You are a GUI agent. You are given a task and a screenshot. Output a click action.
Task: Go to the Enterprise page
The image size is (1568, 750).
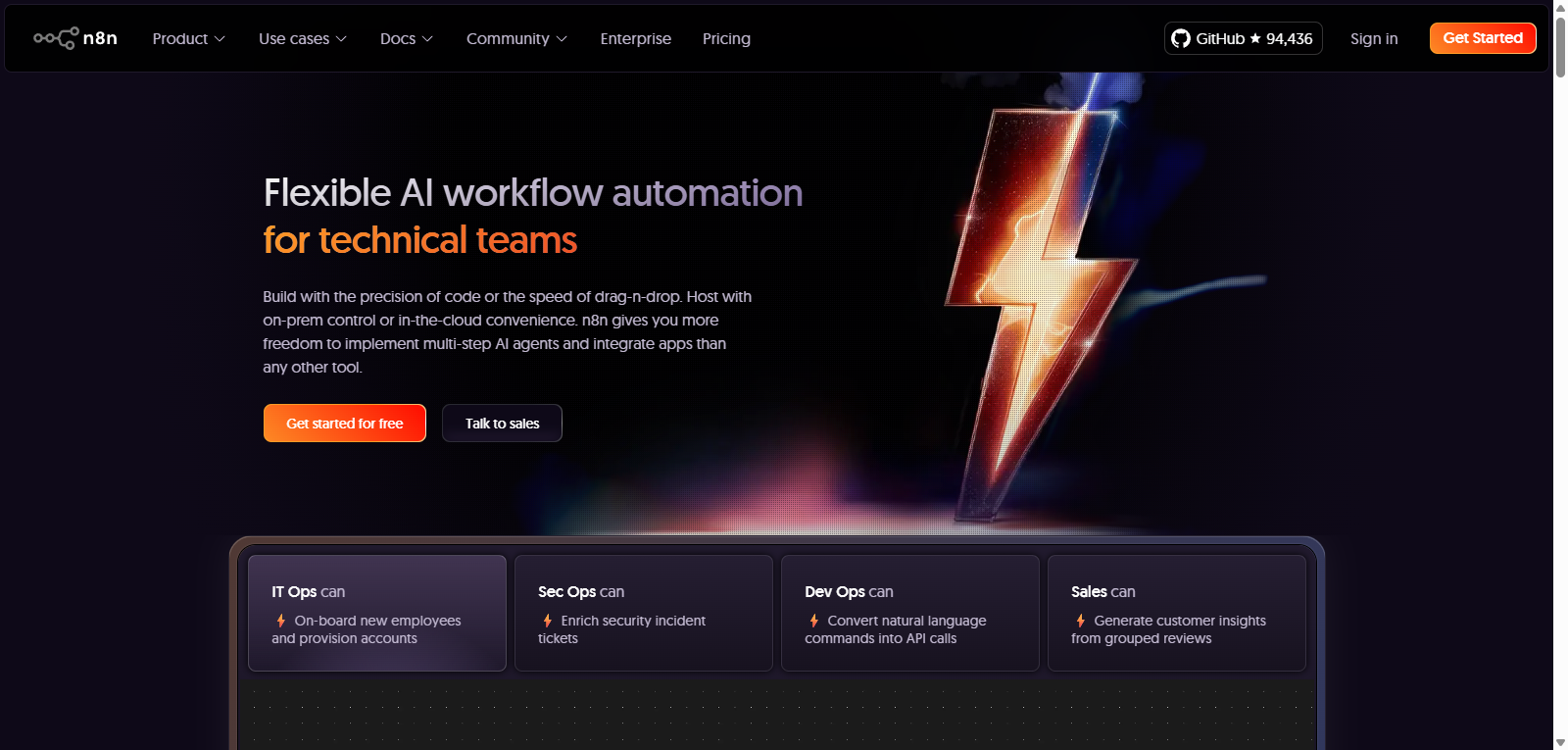[x=635, y=38]
